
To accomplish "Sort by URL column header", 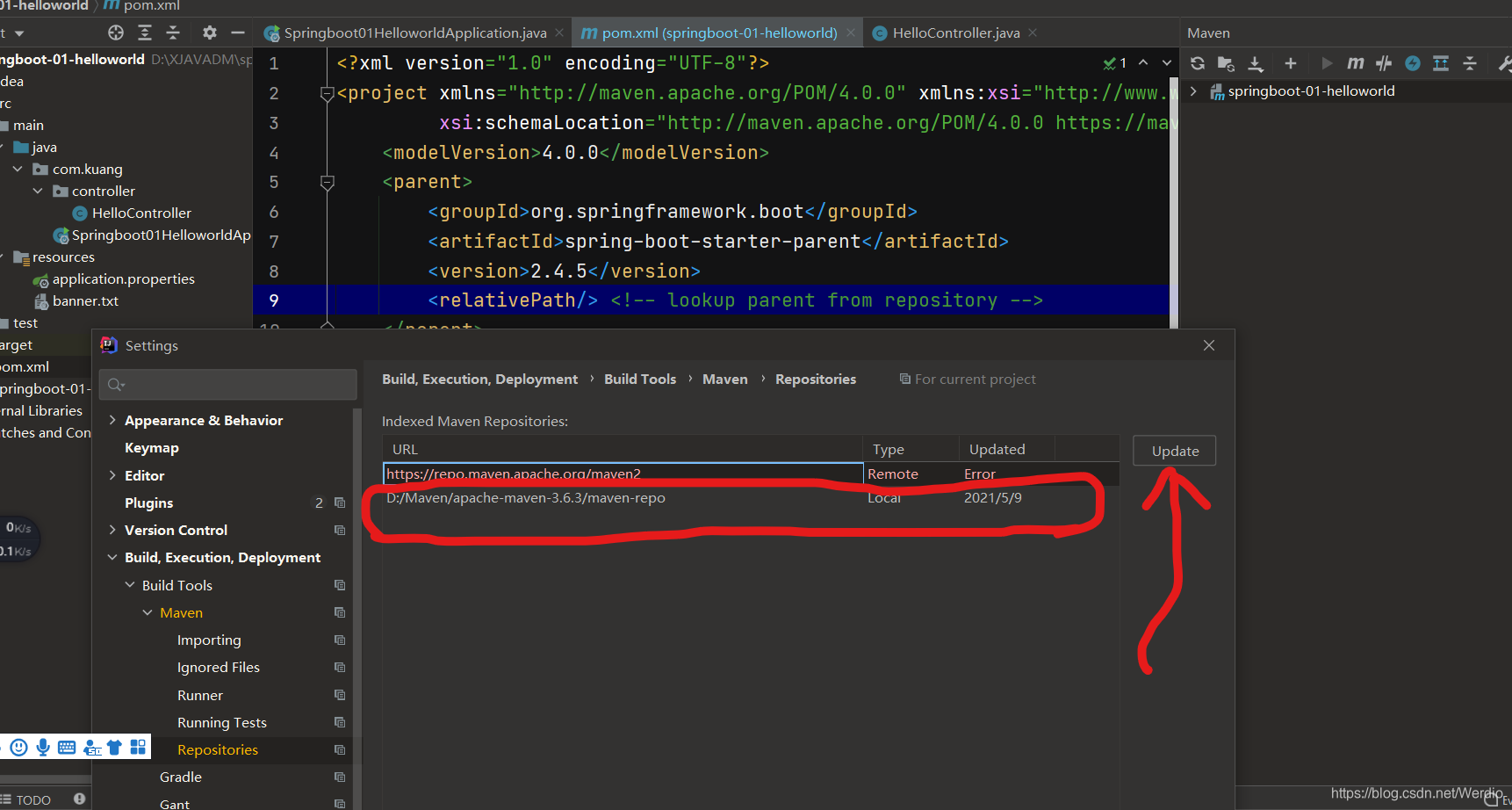I will pyautogui.click(x=623, y=449).
